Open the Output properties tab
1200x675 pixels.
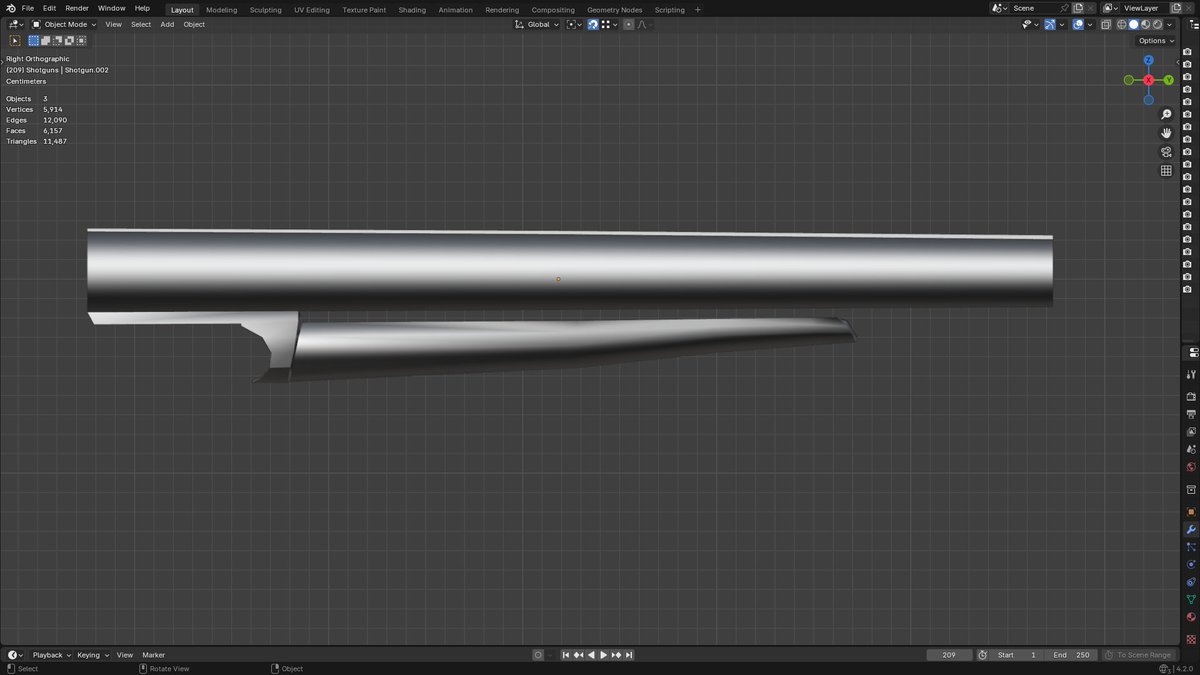pos(1191,414)
